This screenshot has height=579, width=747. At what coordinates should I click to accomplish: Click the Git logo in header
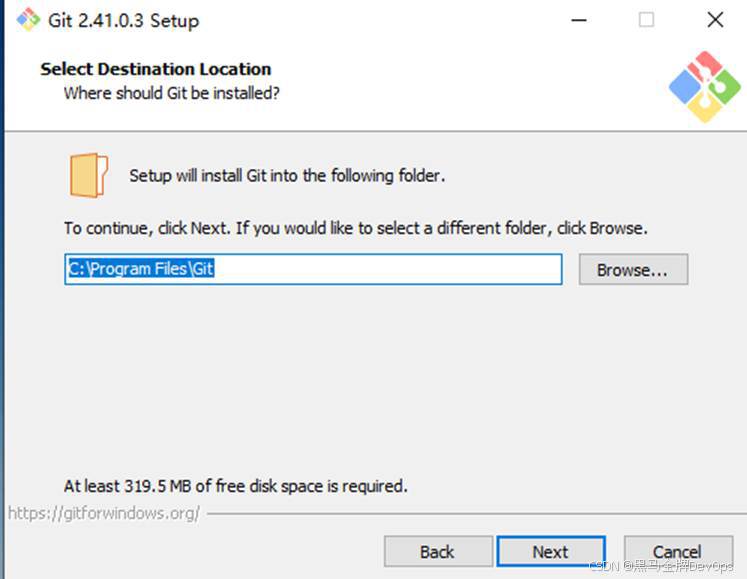point(705,86)
